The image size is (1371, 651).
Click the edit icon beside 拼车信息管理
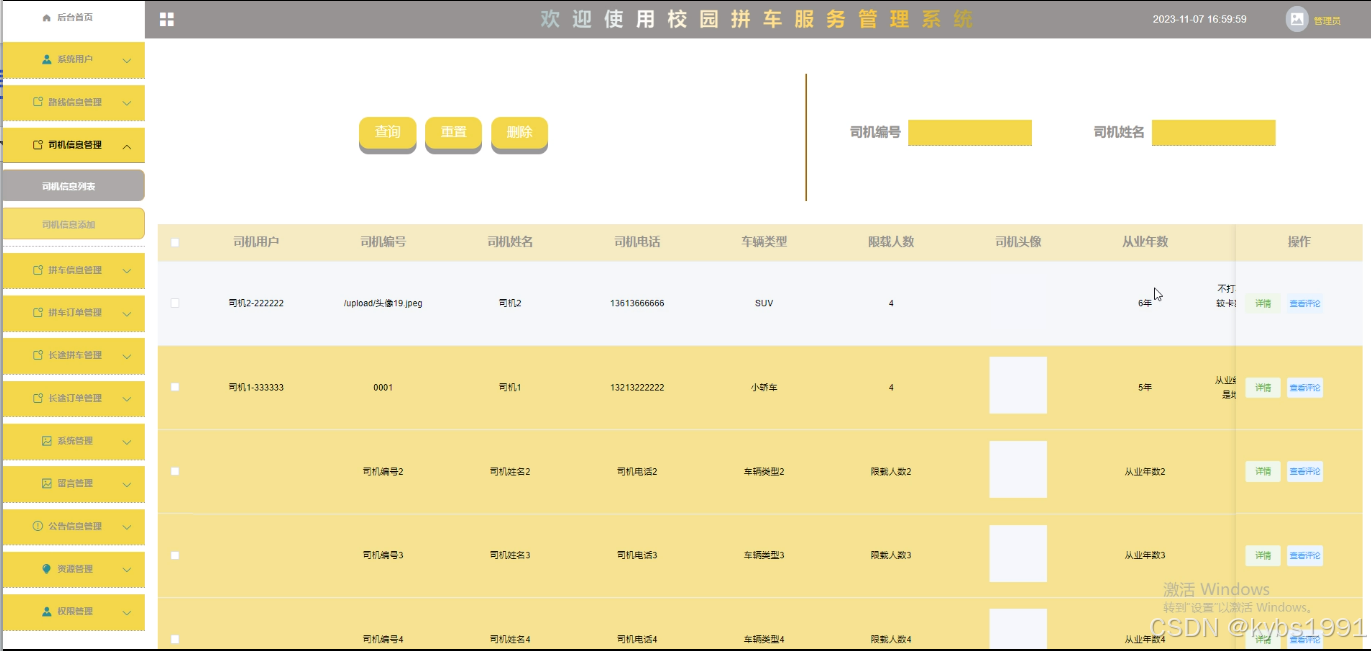point(38,270)
